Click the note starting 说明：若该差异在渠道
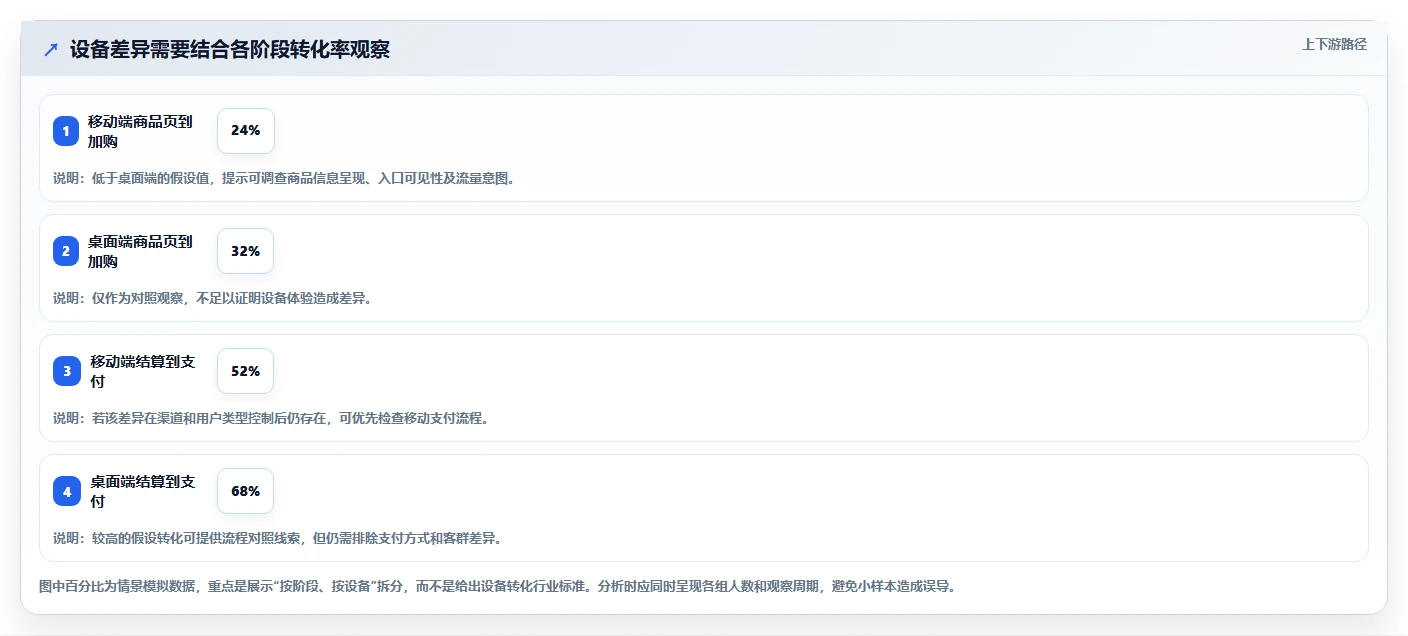Image resolution: width=1408 pixels, height=636 pixels. tap(271, 418)
